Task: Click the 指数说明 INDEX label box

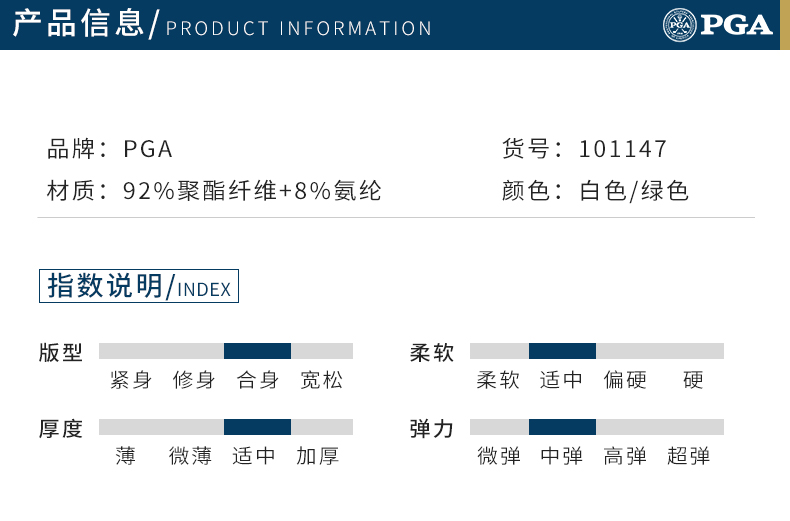Action: tap(139, 286)
